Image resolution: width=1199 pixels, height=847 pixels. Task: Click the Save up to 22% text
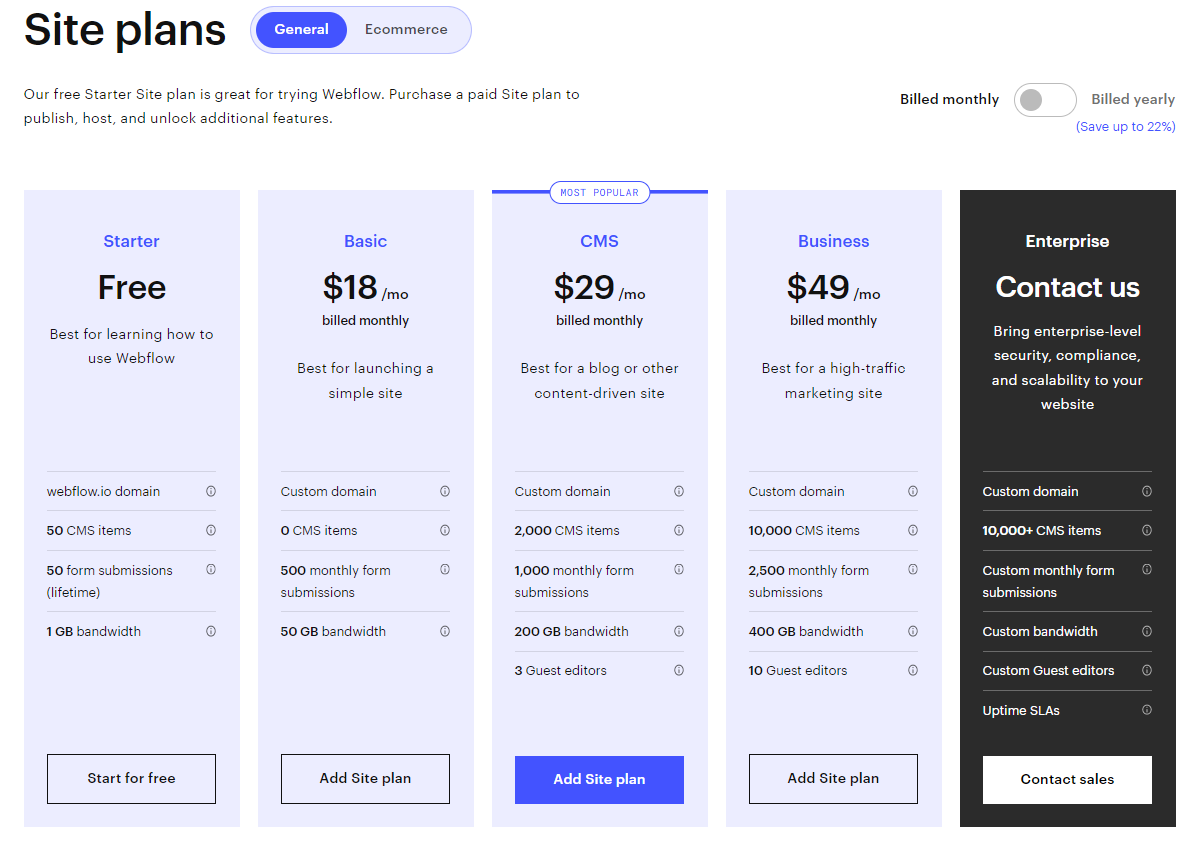[1125, 127]
